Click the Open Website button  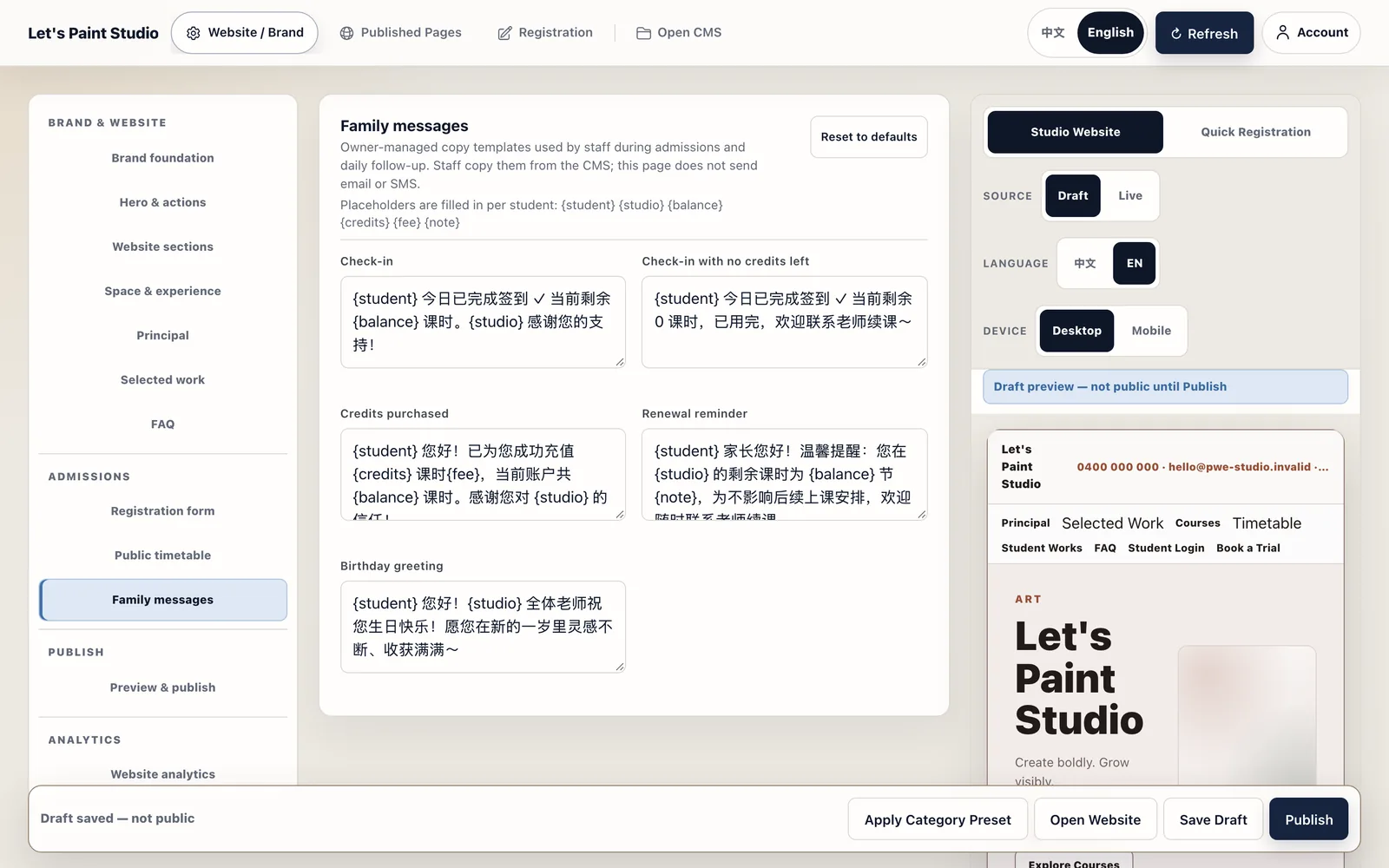[x=1095, y=819]
